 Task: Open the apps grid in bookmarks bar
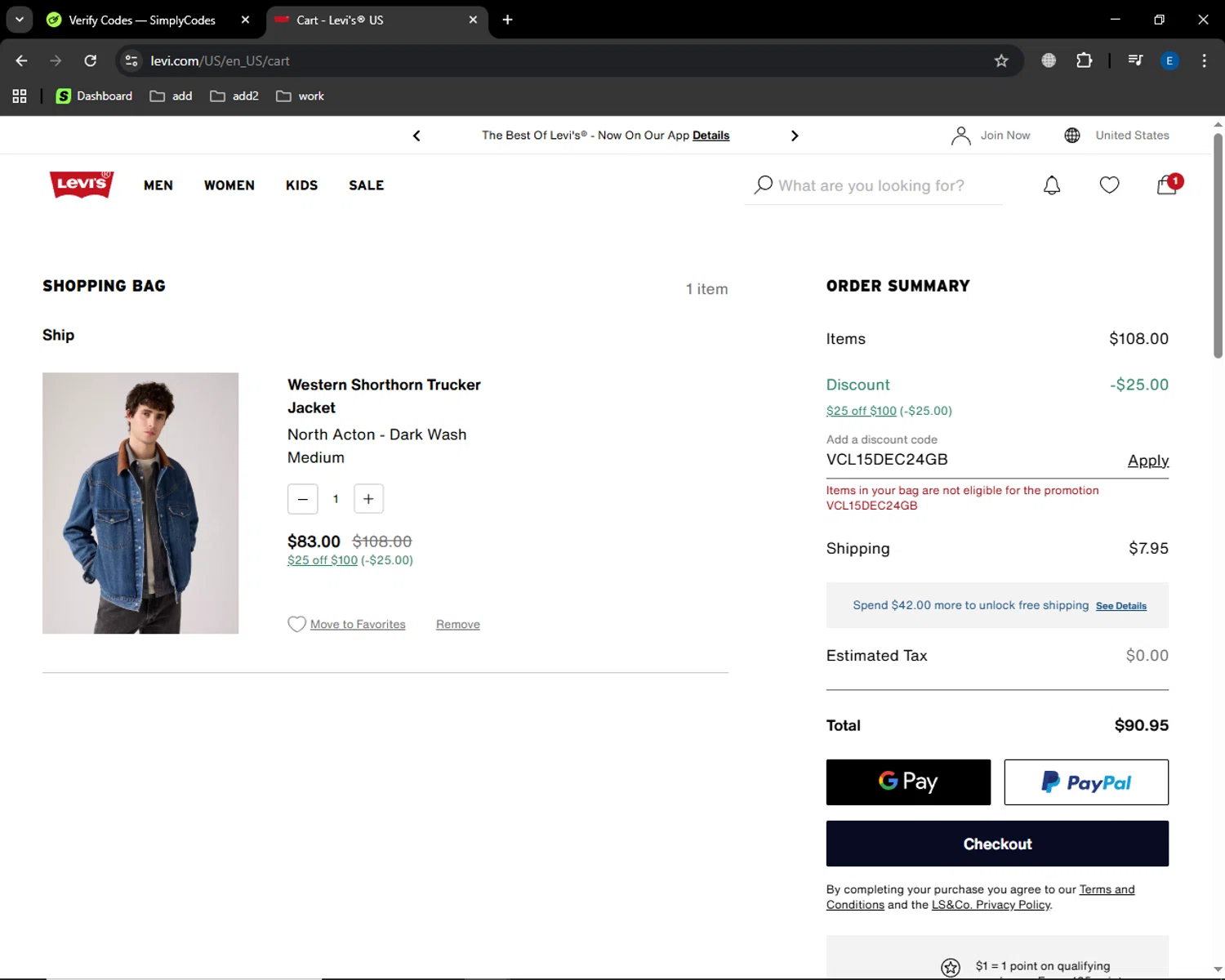[x=20, y=96]
